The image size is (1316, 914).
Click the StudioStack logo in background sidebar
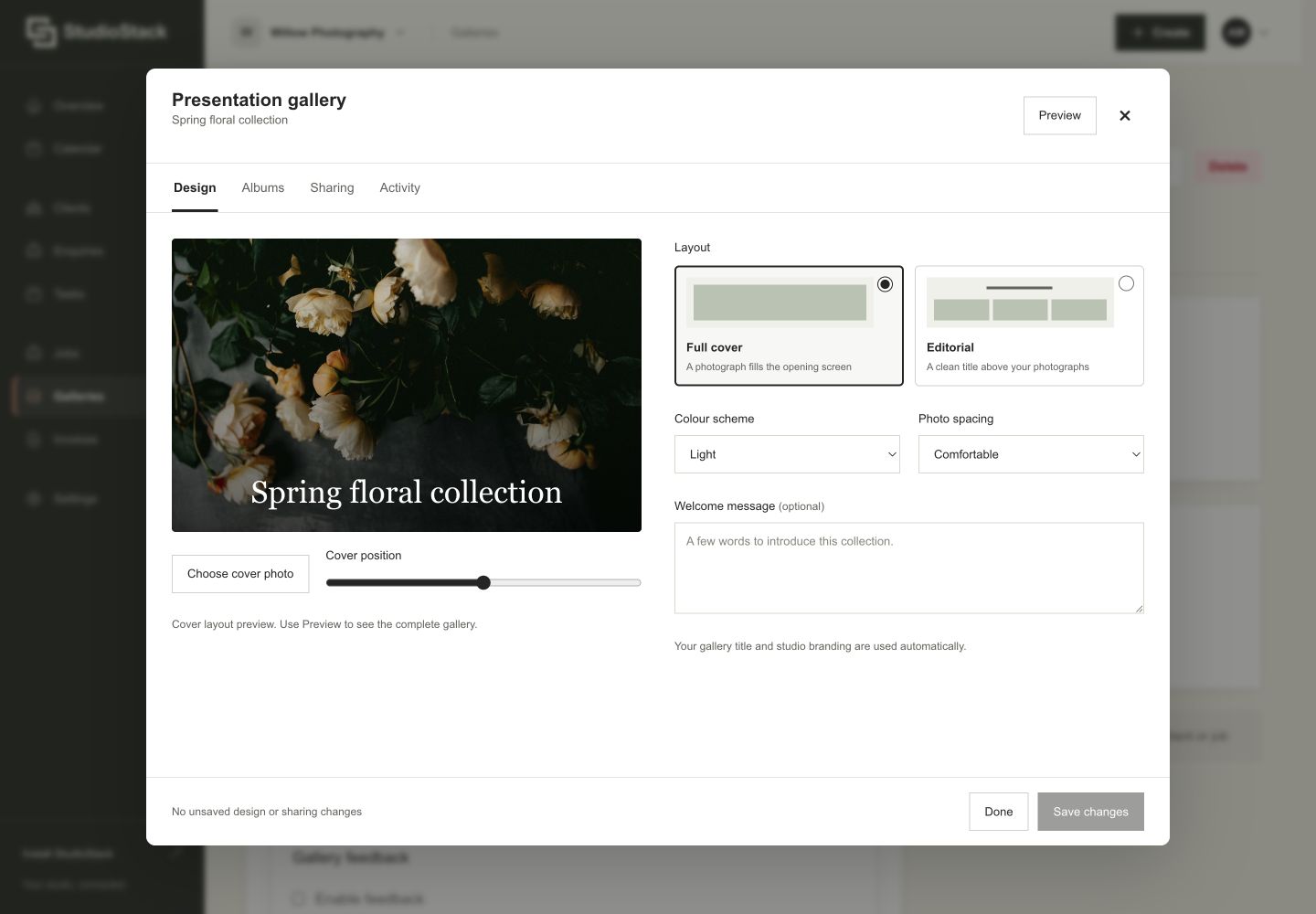click(96, 32)
